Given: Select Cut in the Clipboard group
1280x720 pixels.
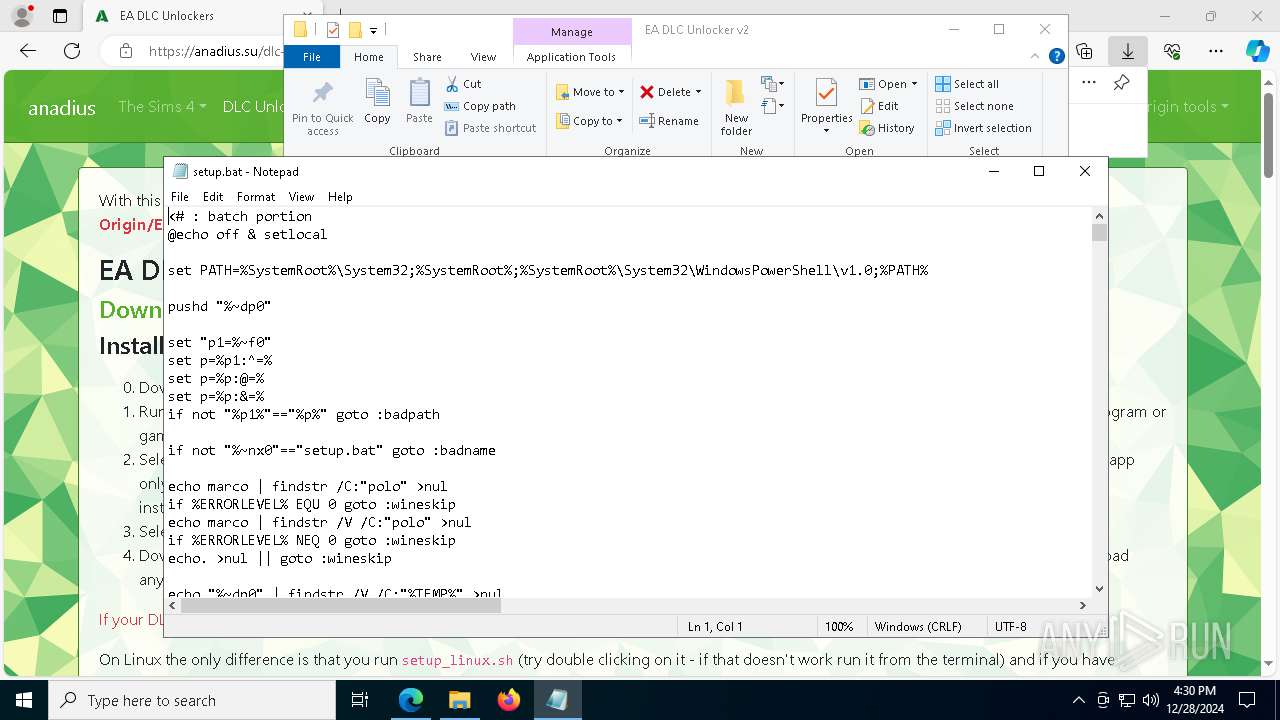Looking at the screenshot, I should 463,84.
